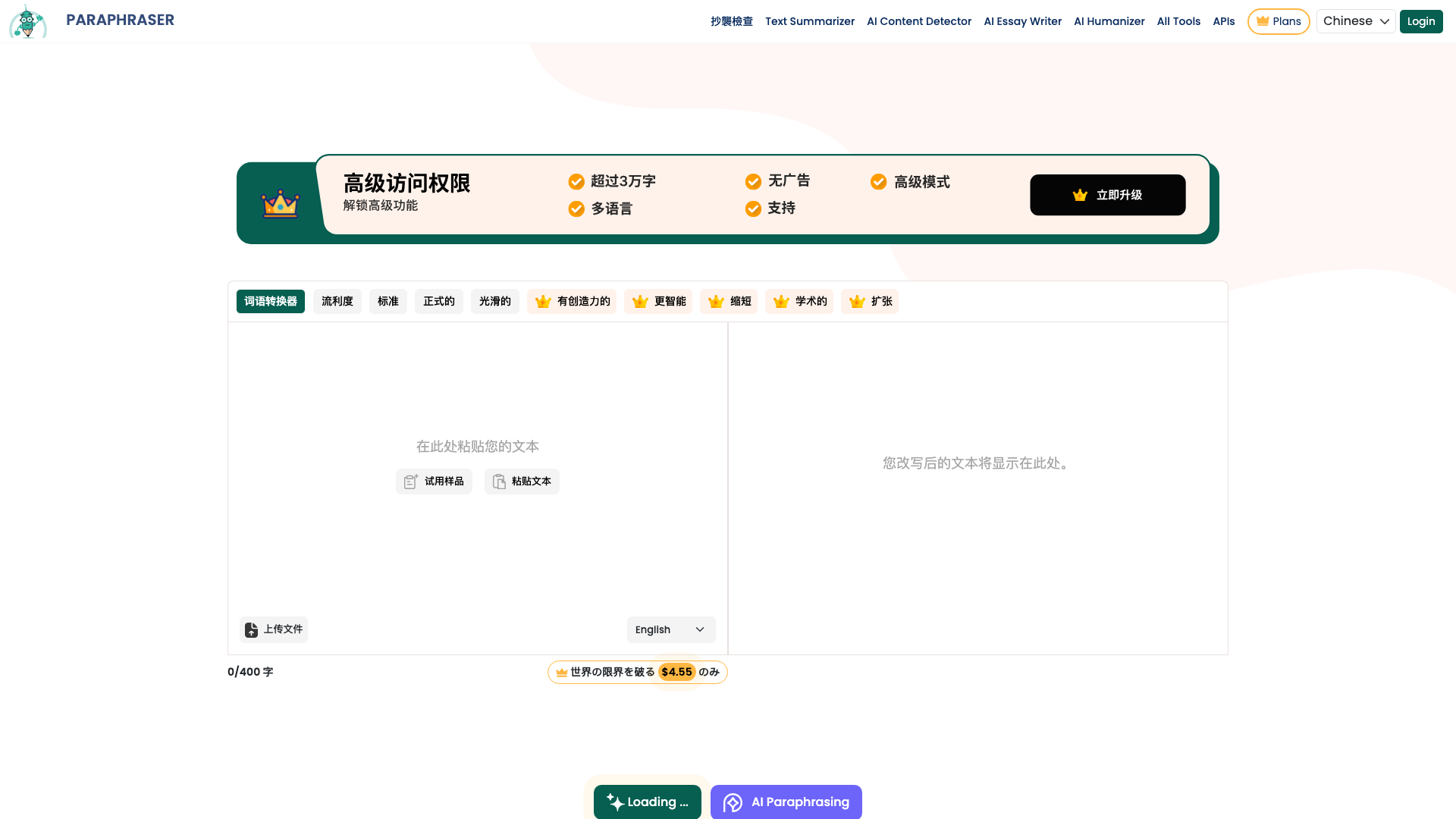The width and height of the screenshot is (1456, 819).
Task: Click the crown icon on Plans button
Action: click(1263, 21)
